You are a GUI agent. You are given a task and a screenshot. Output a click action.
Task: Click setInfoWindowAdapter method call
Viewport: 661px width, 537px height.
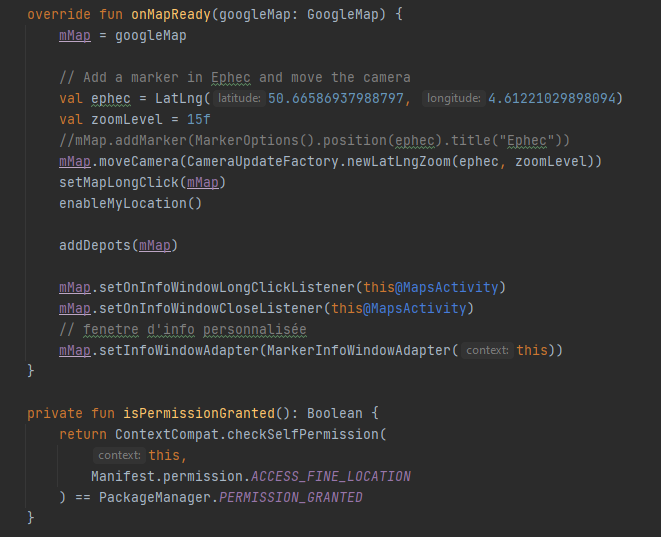point(179,351)
